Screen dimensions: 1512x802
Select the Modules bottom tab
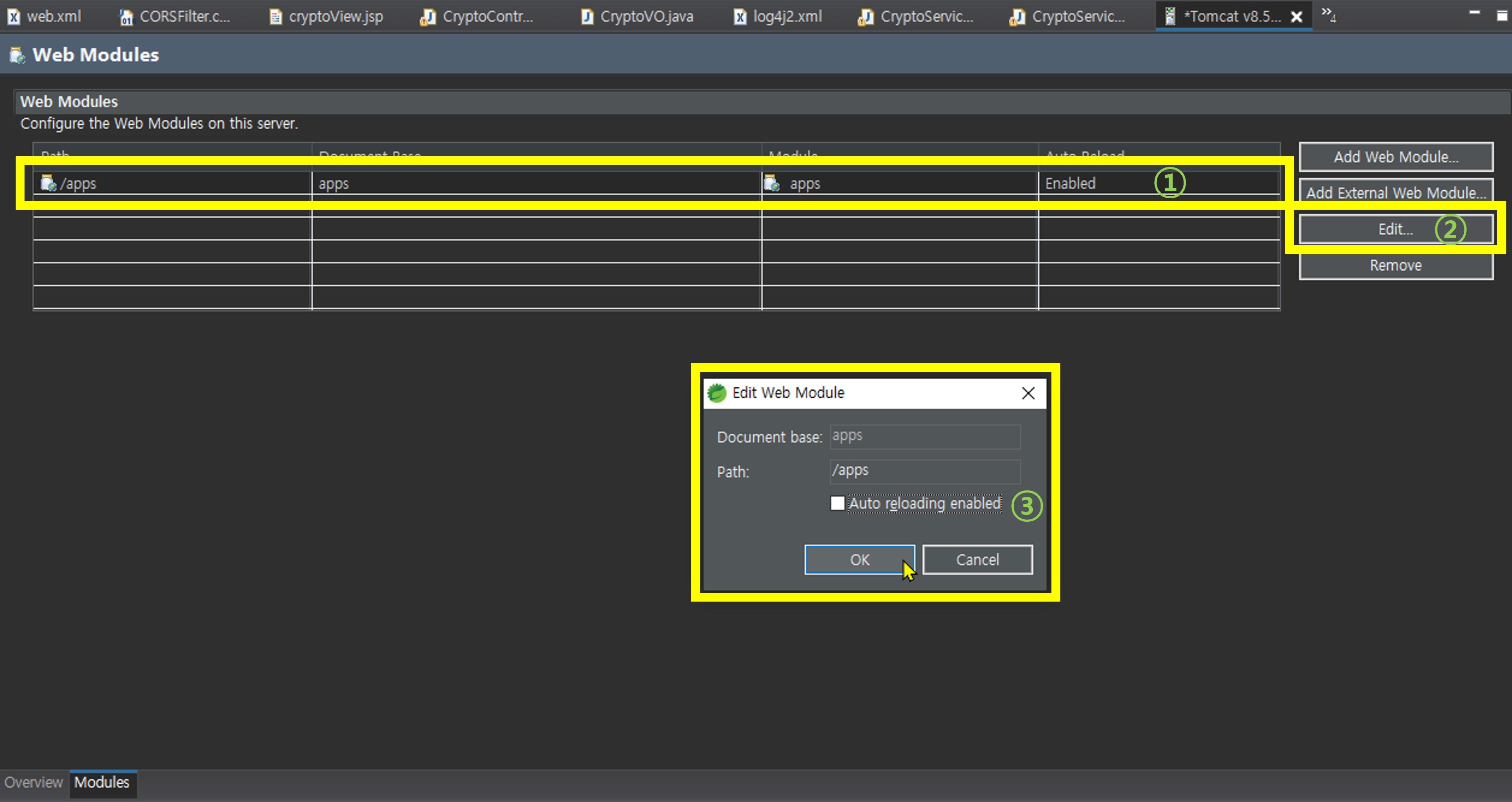coord(102,782)
